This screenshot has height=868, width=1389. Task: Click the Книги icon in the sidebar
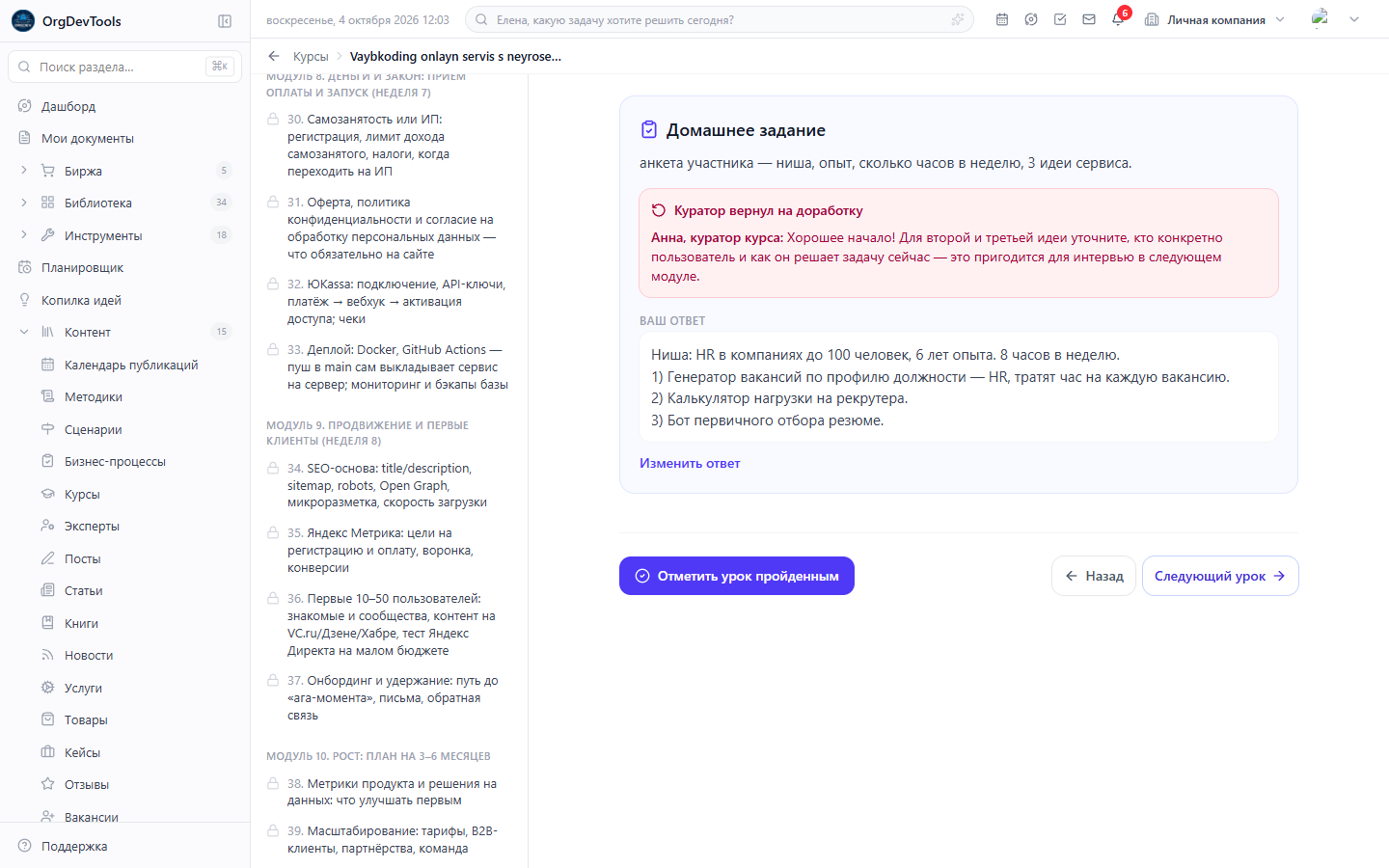point(47,623)
